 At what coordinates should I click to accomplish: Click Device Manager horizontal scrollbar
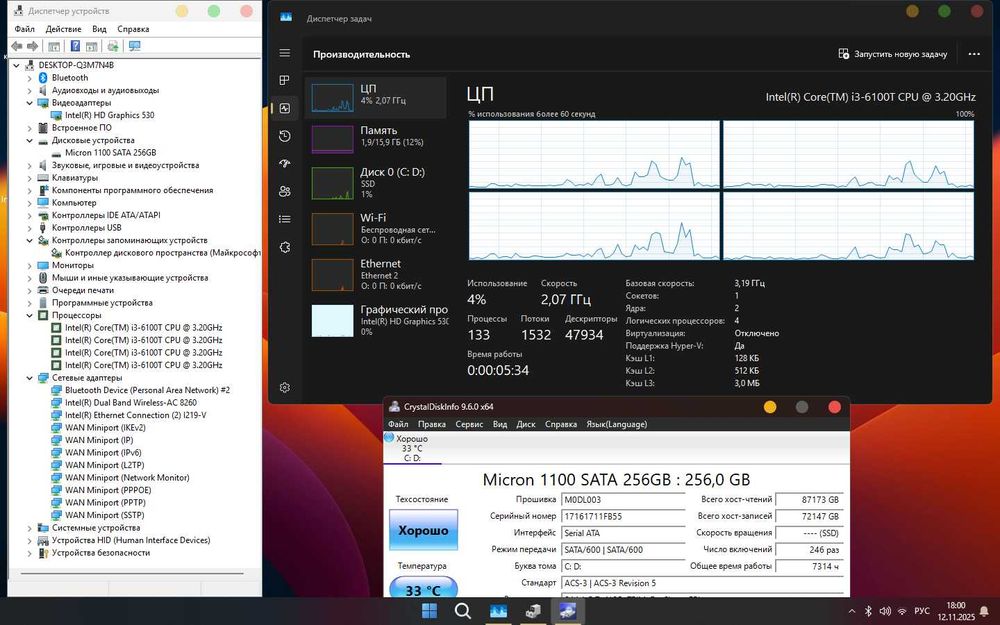point(133,573)
